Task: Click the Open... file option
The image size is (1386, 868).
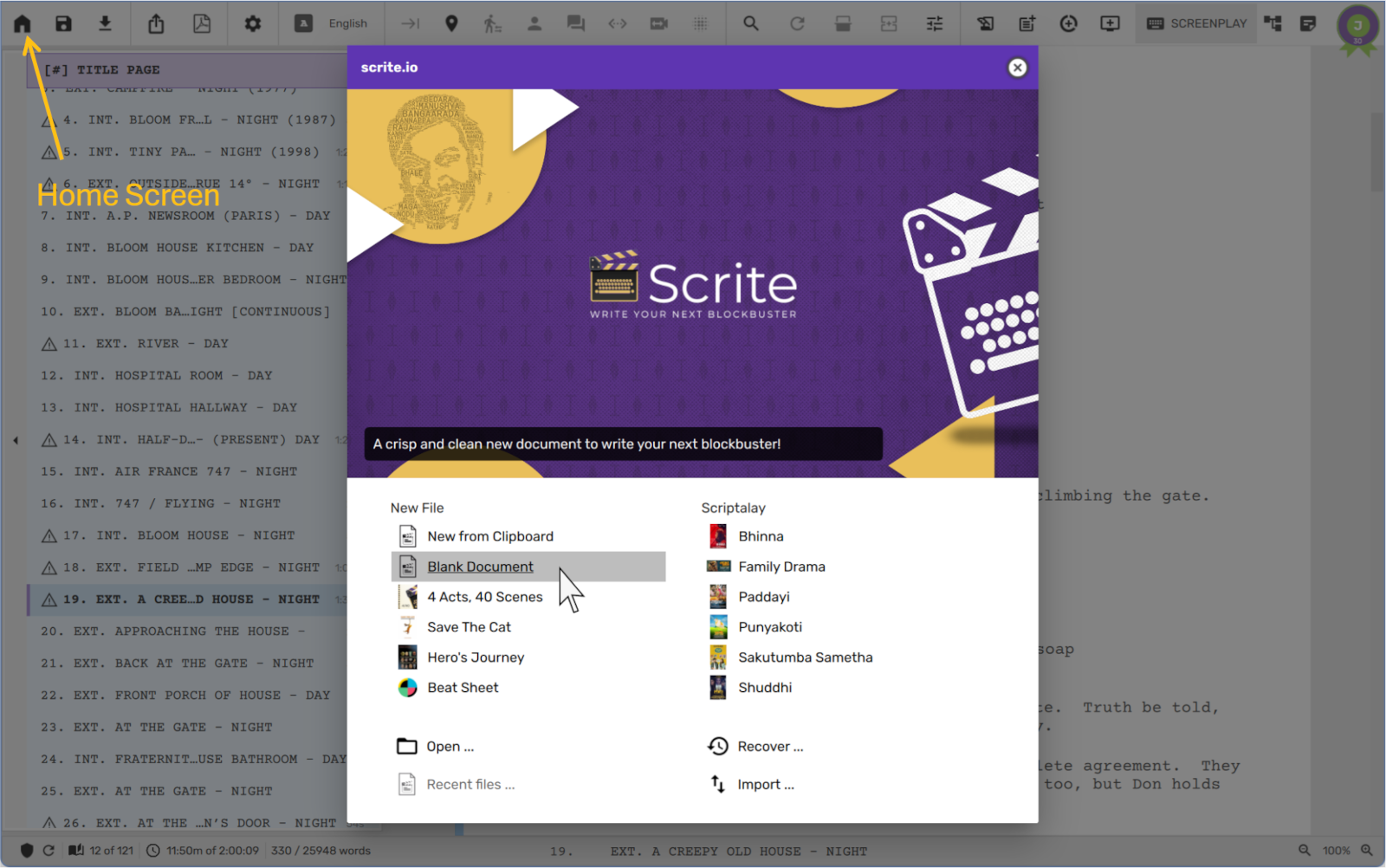Action: coord(449,747)
